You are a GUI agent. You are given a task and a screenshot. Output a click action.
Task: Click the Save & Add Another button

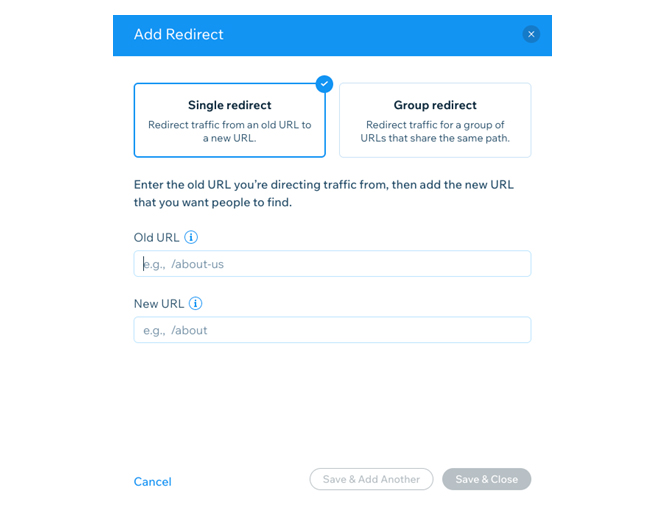[x=371, y=479]
